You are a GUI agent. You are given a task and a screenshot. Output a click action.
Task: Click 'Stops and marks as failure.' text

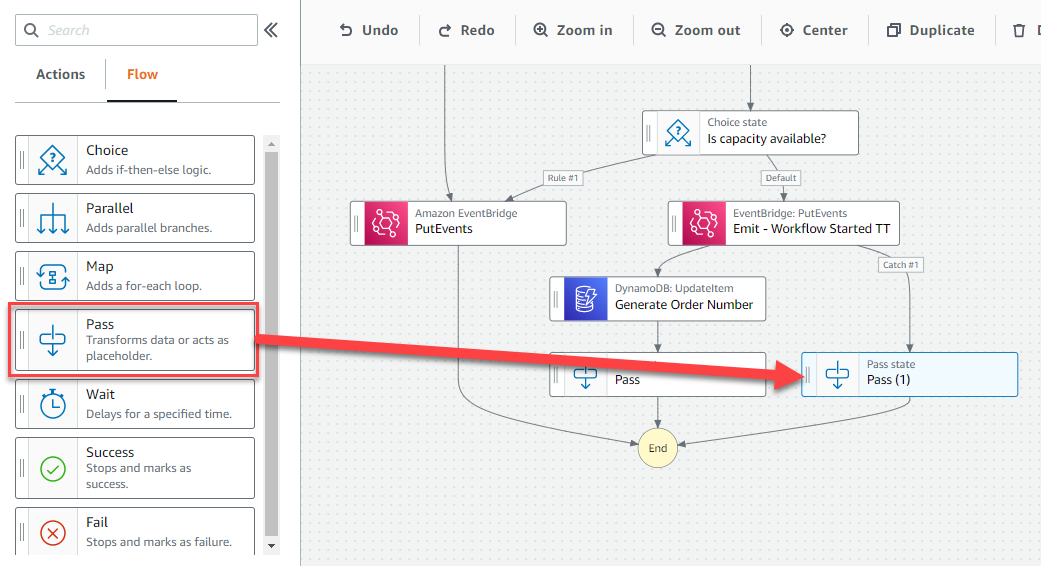(x=159, y=542)
